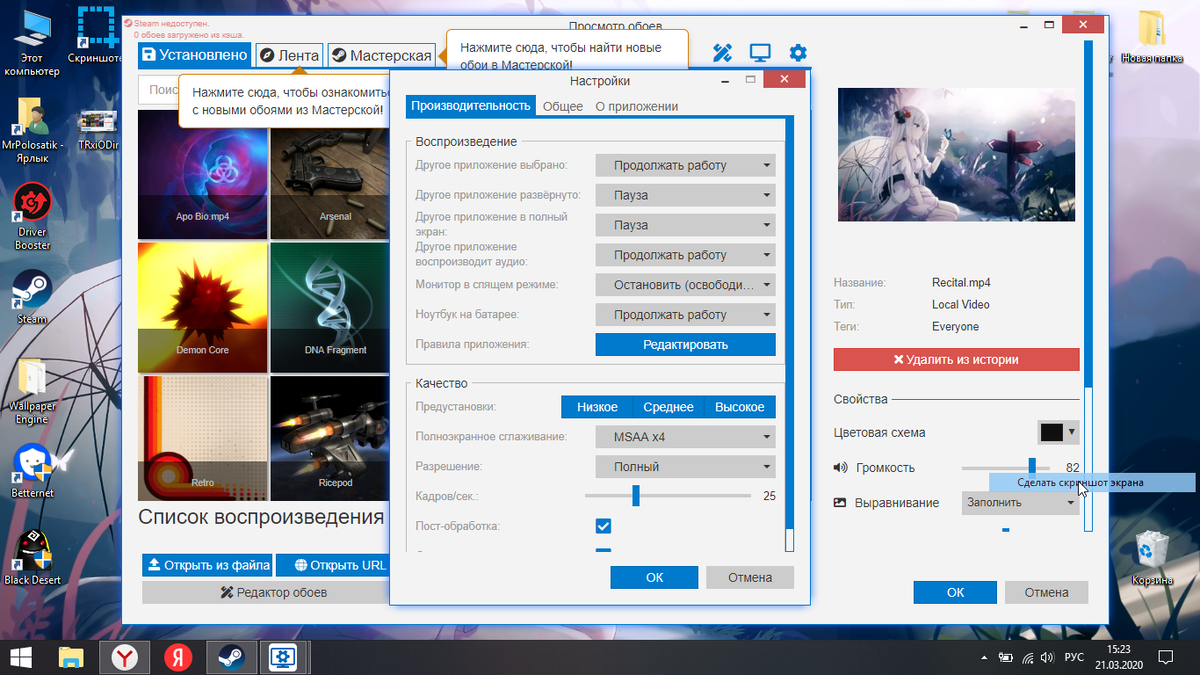Viewport: 1200px width, 675px height.
Task: Click the РУС language indicator
Action: point(1073,657)
